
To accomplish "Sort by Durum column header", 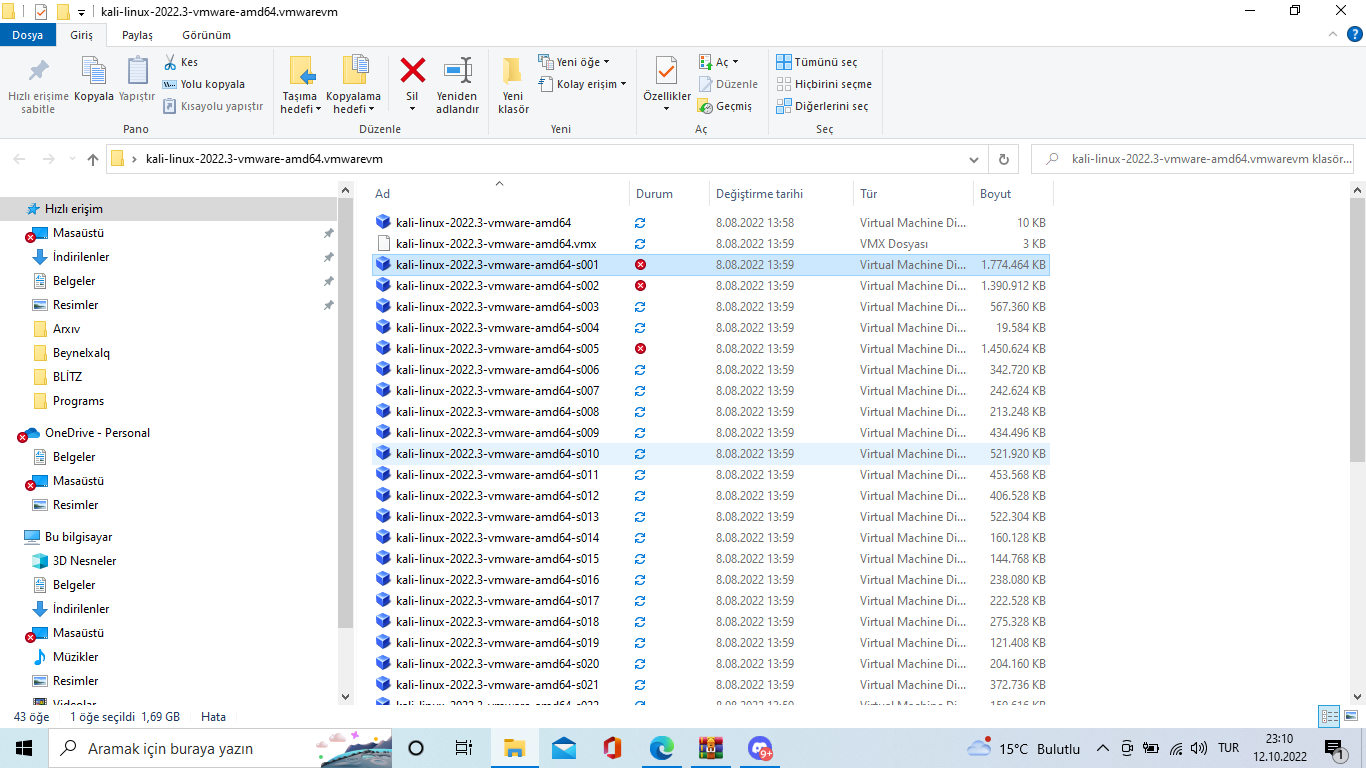I will click(x=669, y=194).
